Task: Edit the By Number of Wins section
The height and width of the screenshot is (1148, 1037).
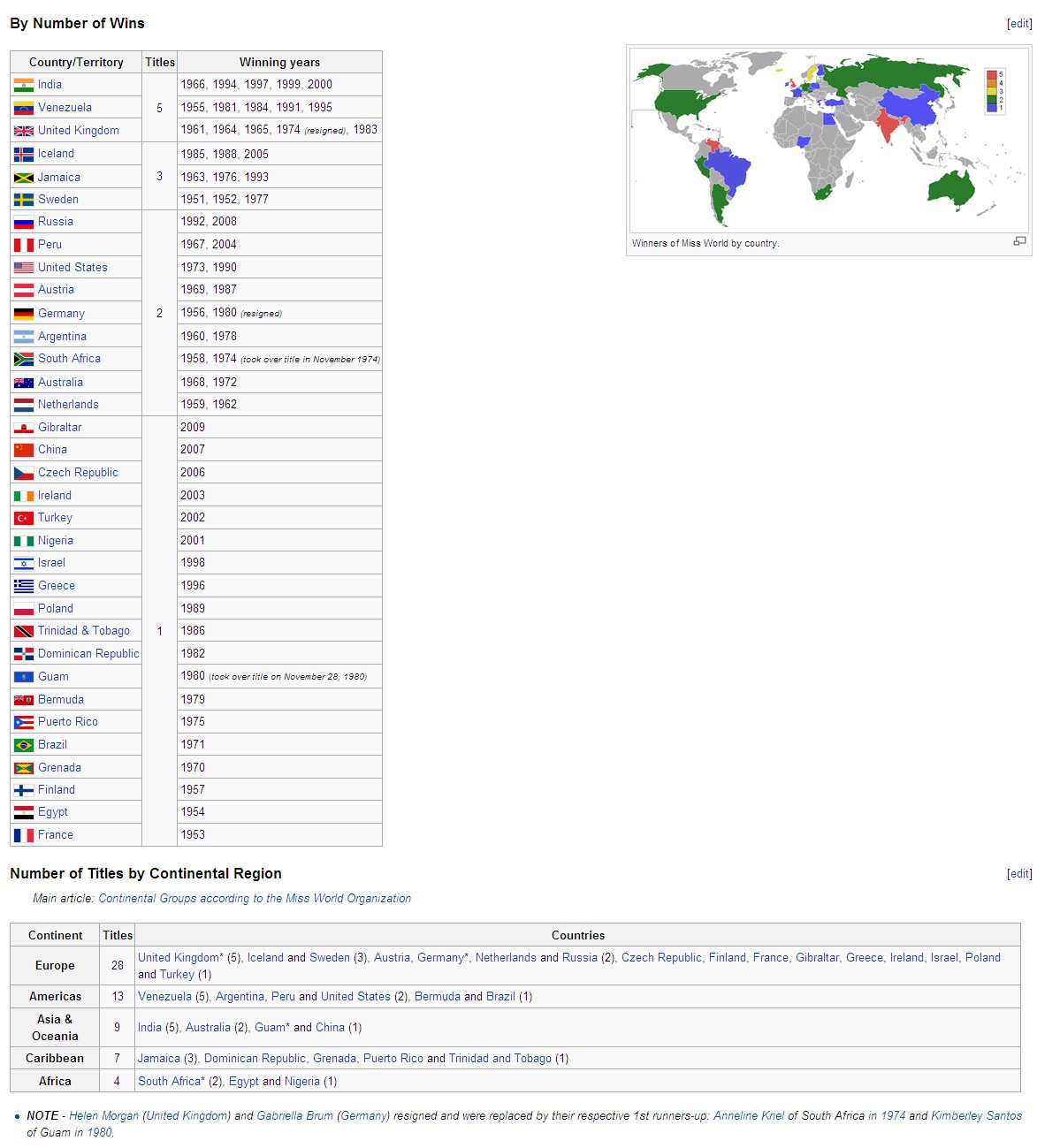Action: (1019, 24)
